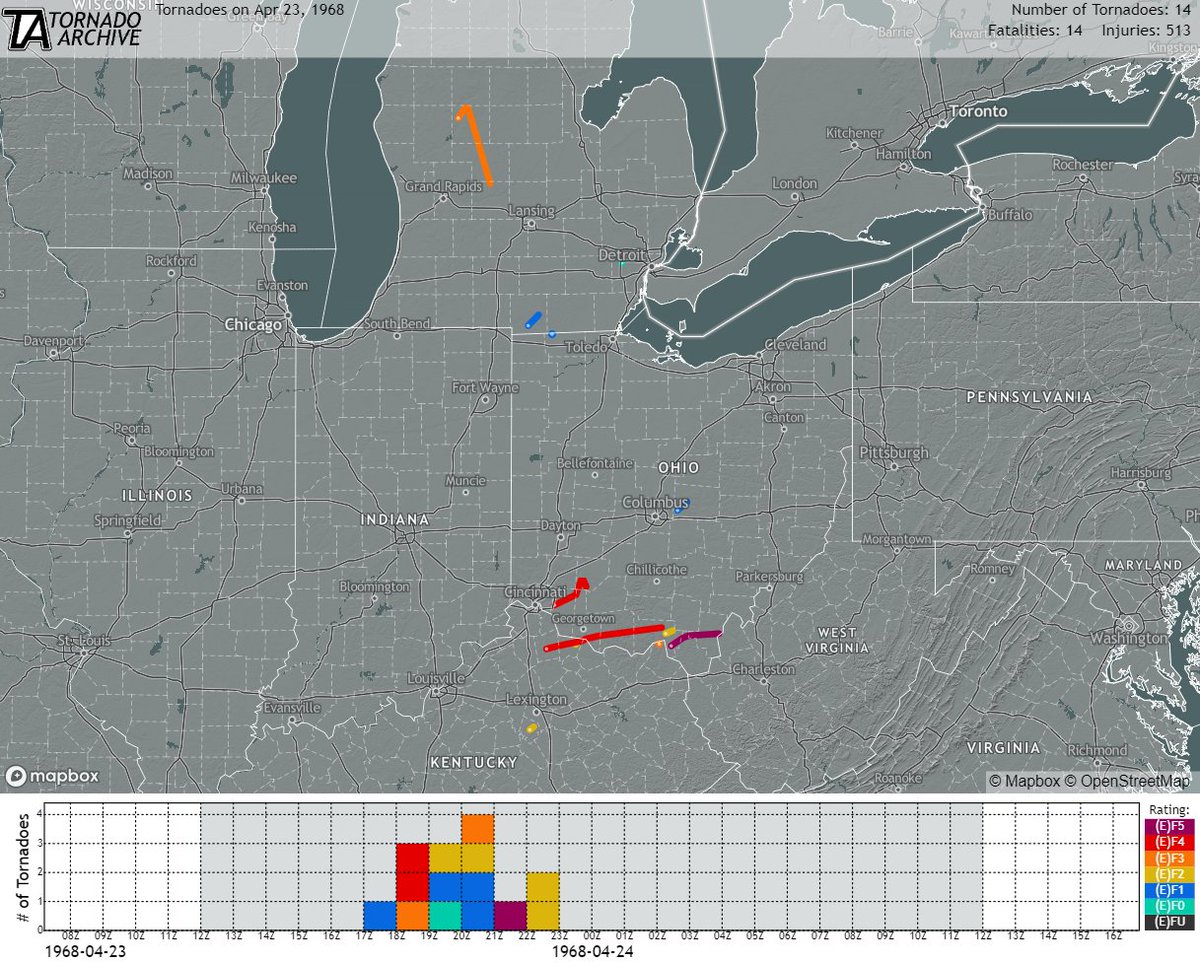Click the long red F4 track south of Georgetown

click(605, 637)
